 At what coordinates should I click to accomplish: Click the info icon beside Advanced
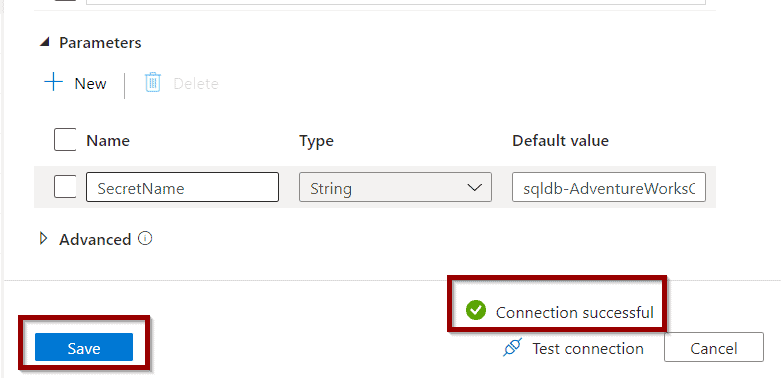coord(145,239)
